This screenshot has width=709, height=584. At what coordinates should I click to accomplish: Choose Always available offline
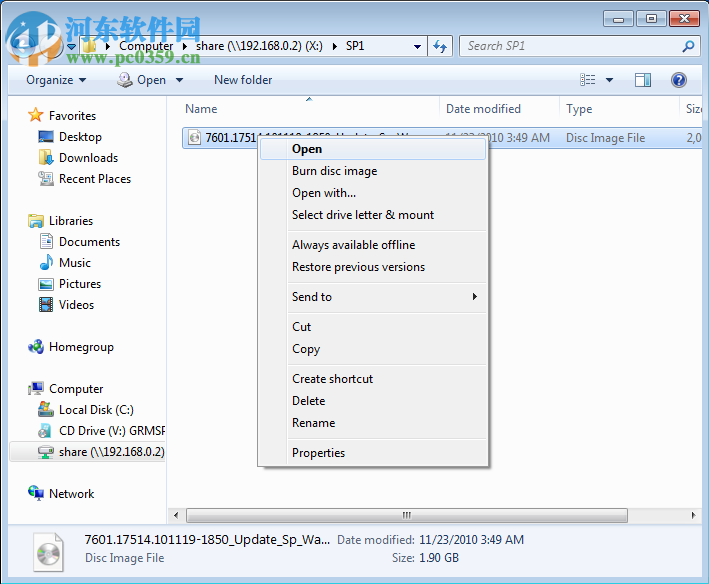click(373, 245)
